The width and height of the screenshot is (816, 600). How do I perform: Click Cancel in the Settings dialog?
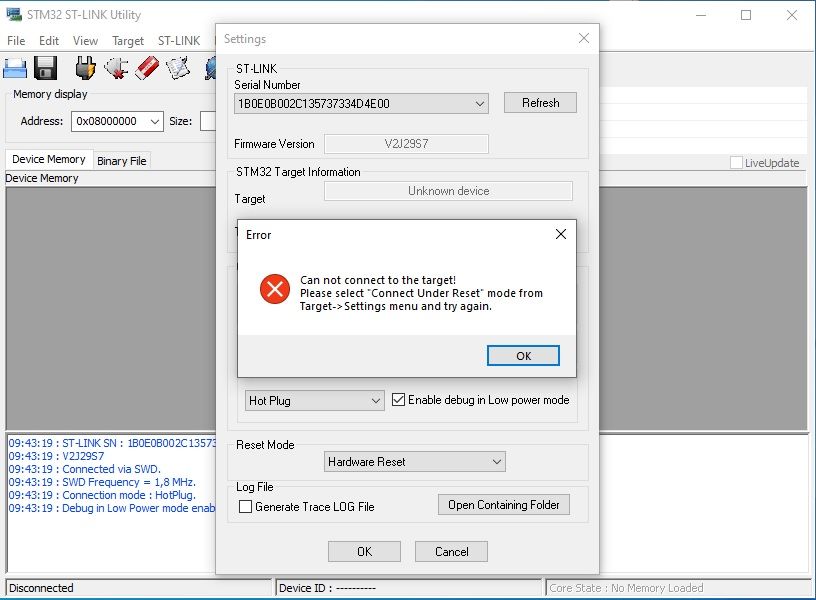452,552
